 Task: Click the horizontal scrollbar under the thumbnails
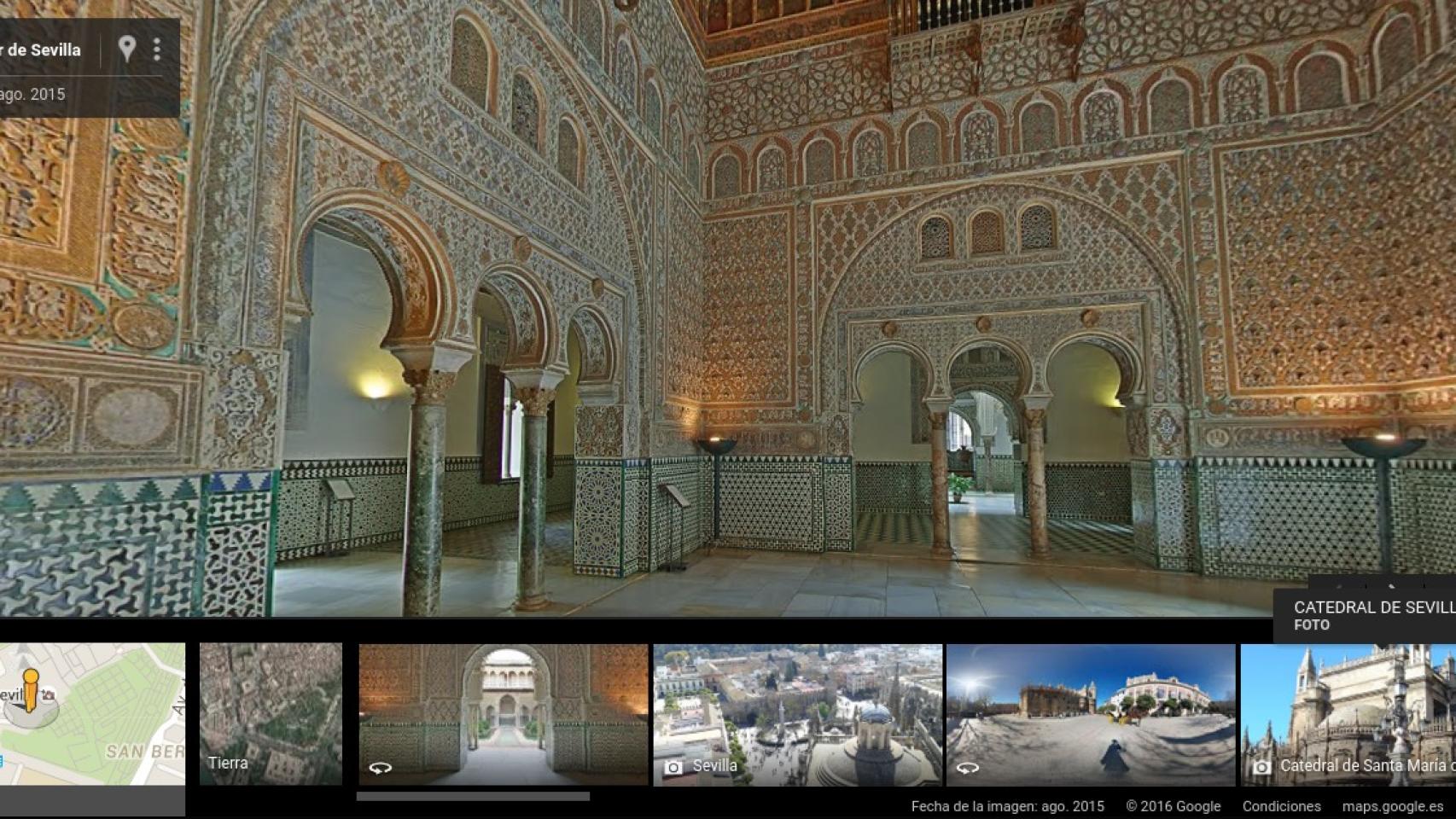473,797
